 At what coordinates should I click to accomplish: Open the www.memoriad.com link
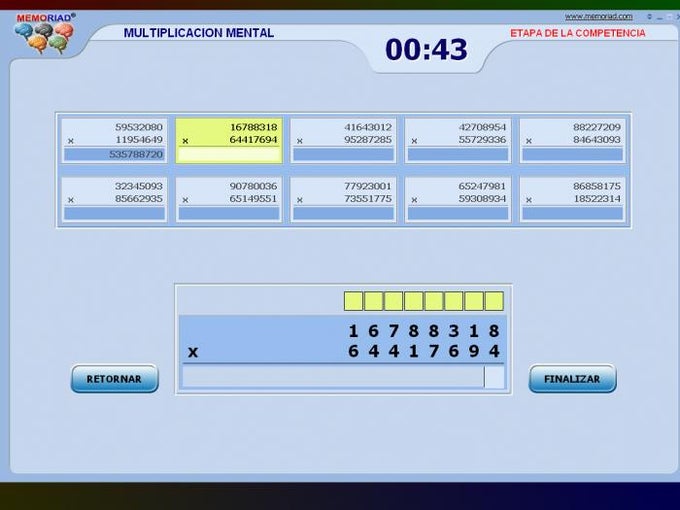[598, 16]
